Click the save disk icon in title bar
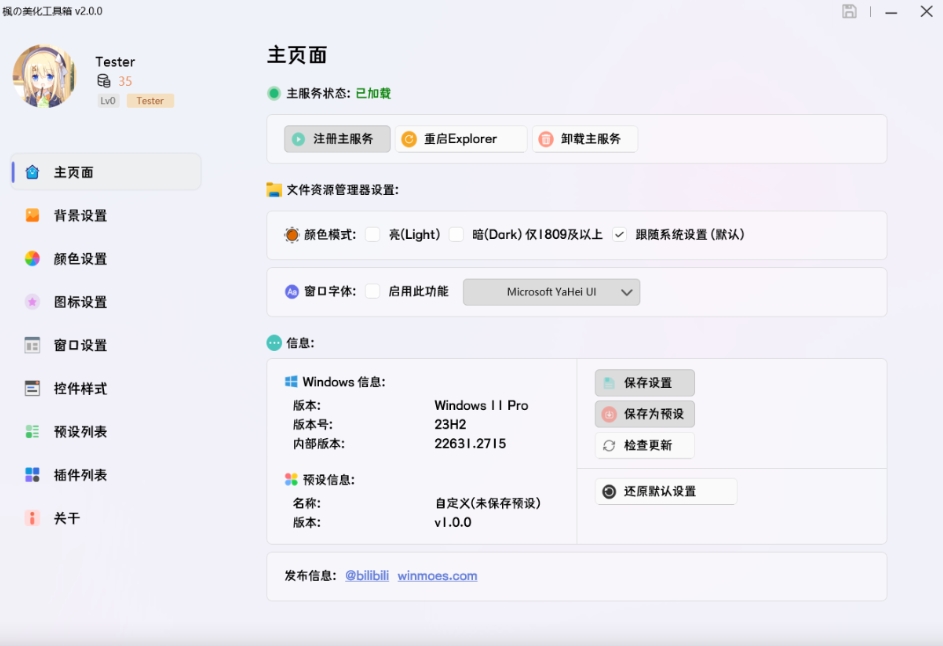The width and height of the screenshot is (943, 646). coord(849,12)
